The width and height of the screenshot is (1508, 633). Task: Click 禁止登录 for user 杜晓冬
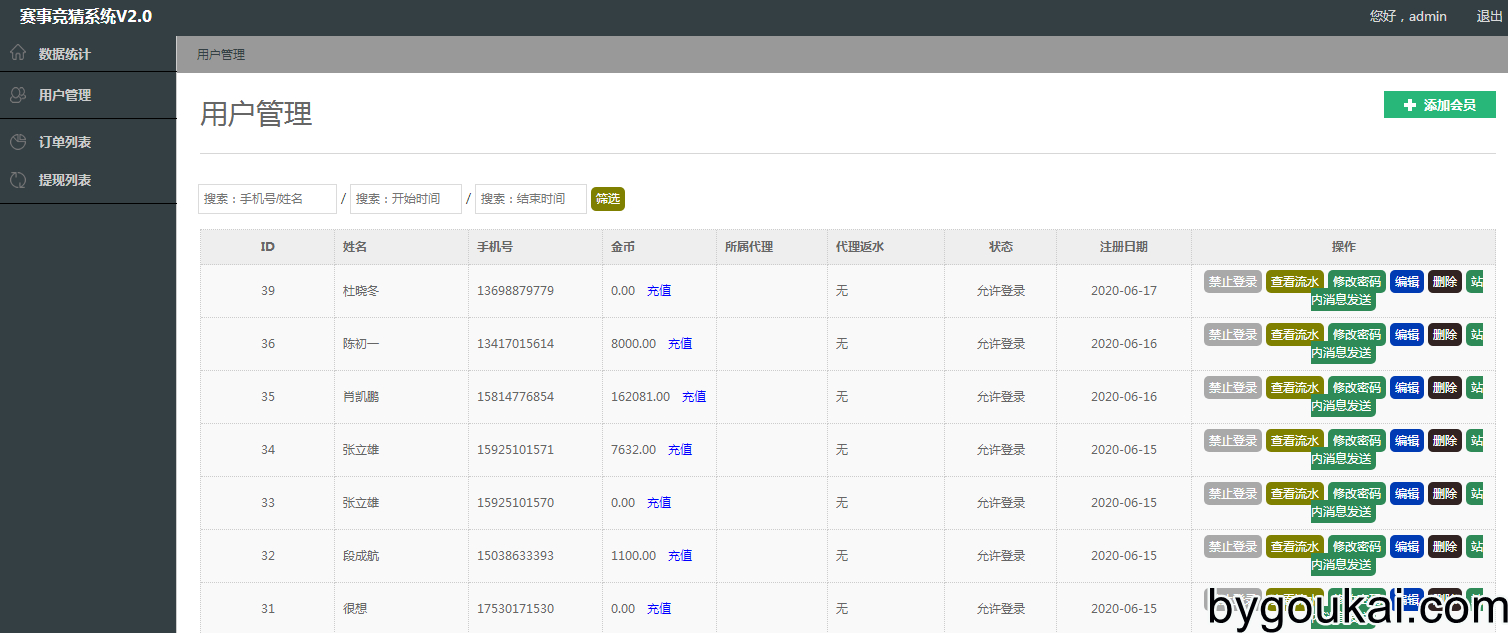[x=1233, y=282]
